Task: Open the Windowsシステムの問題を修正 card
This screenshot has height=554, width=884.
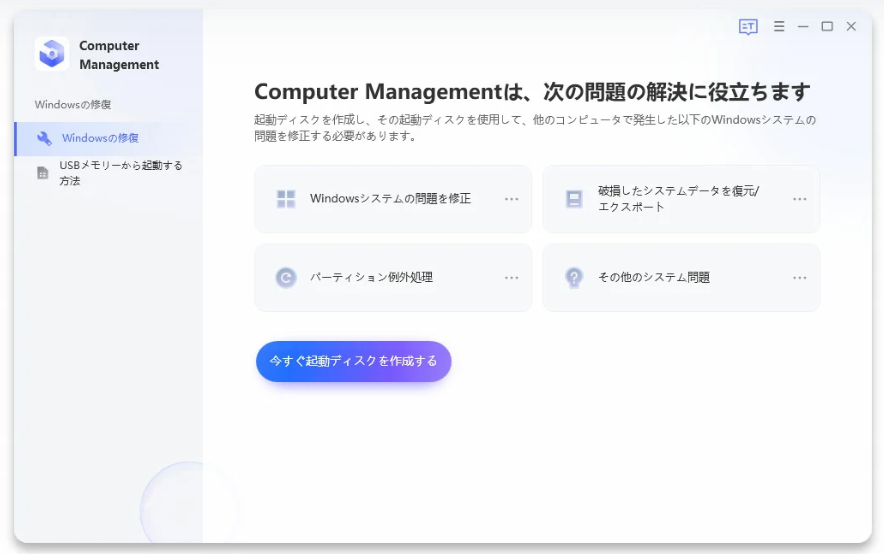Action: click(x=393, y=199)
